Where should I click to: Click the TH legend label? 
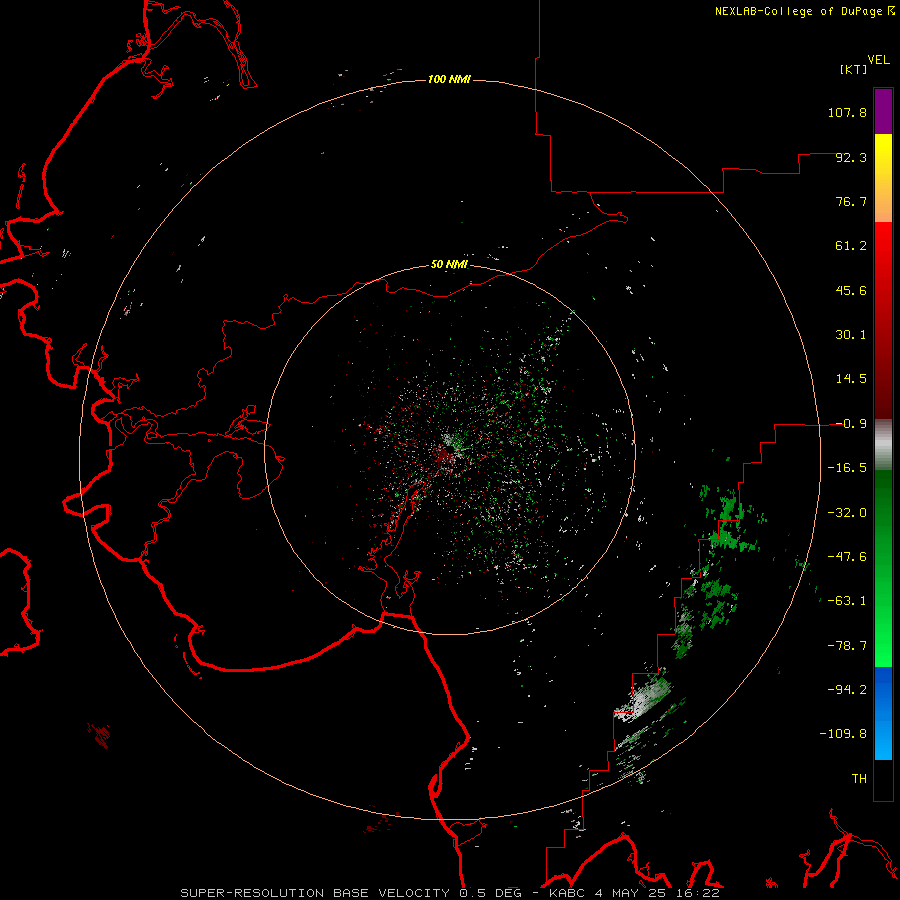[x=859, y=779]
